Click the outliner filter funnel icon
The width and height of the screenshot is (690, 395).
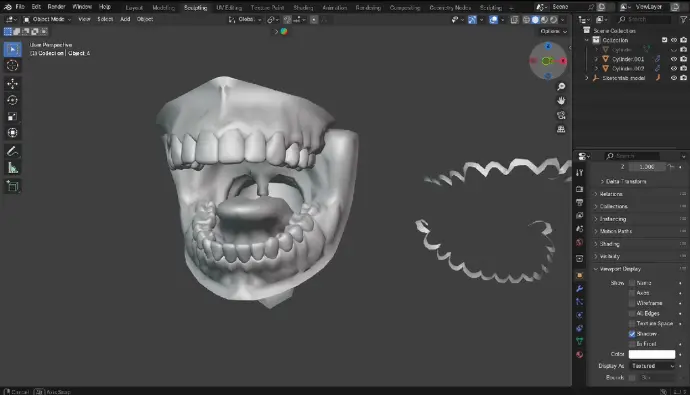pos(683,19)
